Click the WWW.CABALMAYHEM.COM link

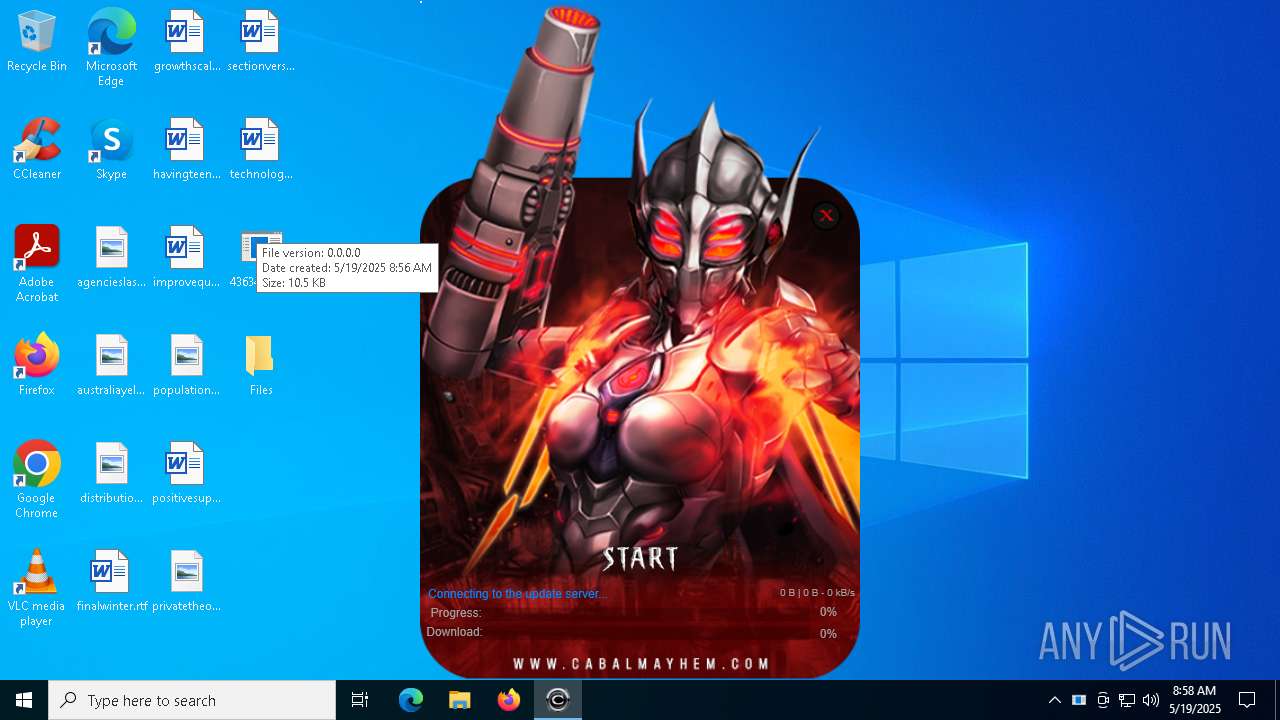(x=641, y=663)
